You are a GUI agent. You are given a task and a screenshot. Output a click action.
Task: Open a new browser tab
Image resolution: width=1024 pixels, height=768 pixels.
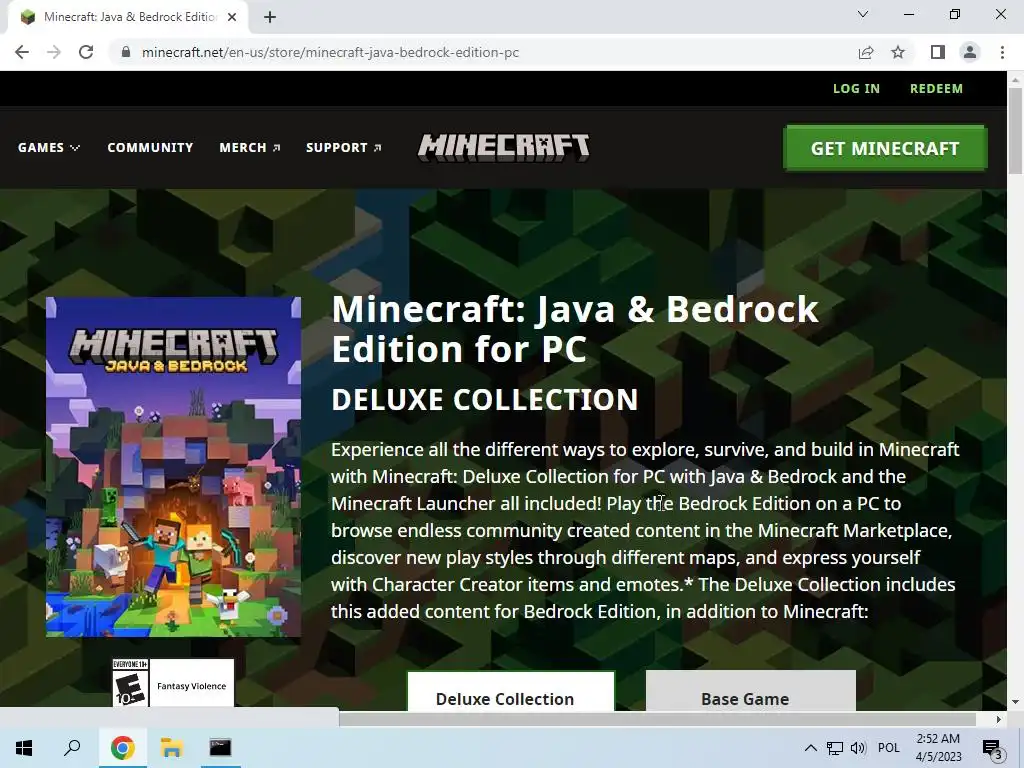click(x=270, y=18)
